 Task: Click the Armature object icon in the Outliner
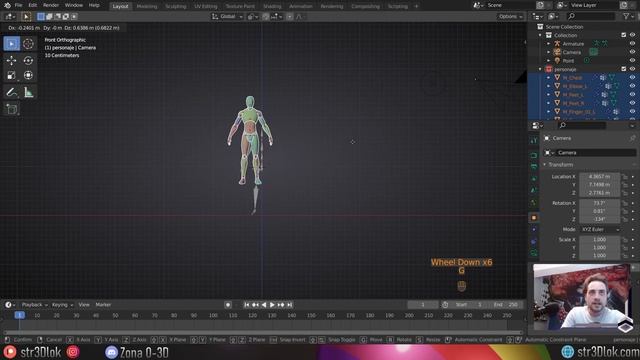click(x=557, y=44)
